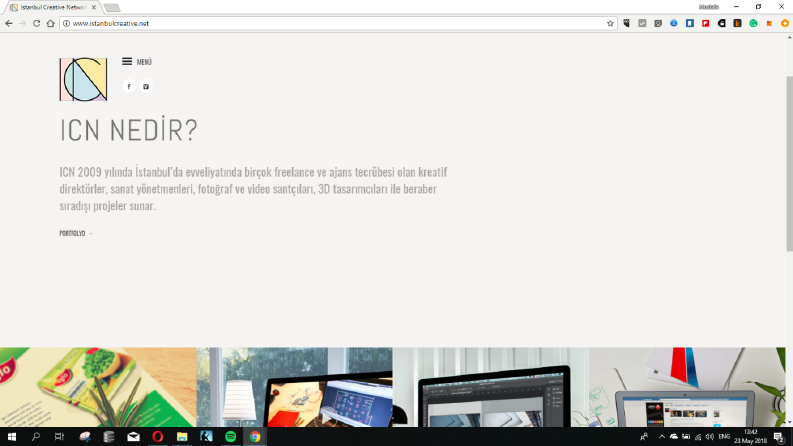Image resolution: width=793 pixels, height=446 pixels.
Task: Show hidden system tray icons
Action: 662,437
